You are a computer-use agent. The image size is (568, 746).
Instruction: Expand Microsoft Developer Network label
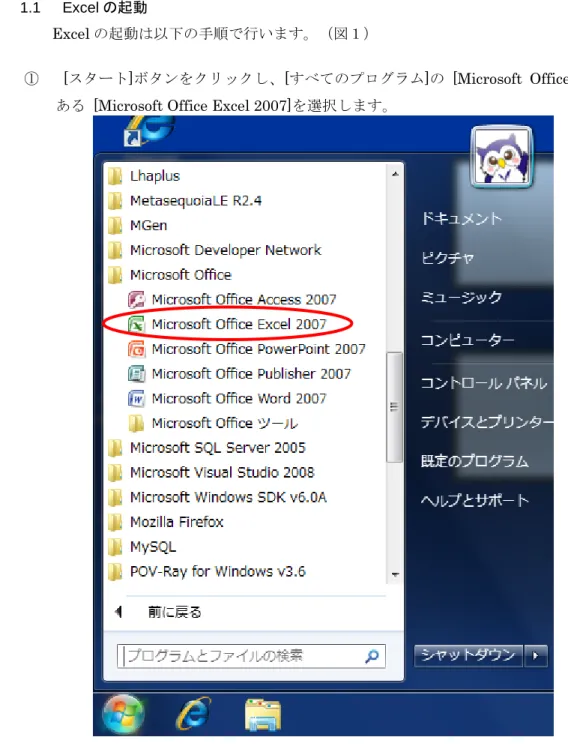pyautogui.click(x=226, y=250)
